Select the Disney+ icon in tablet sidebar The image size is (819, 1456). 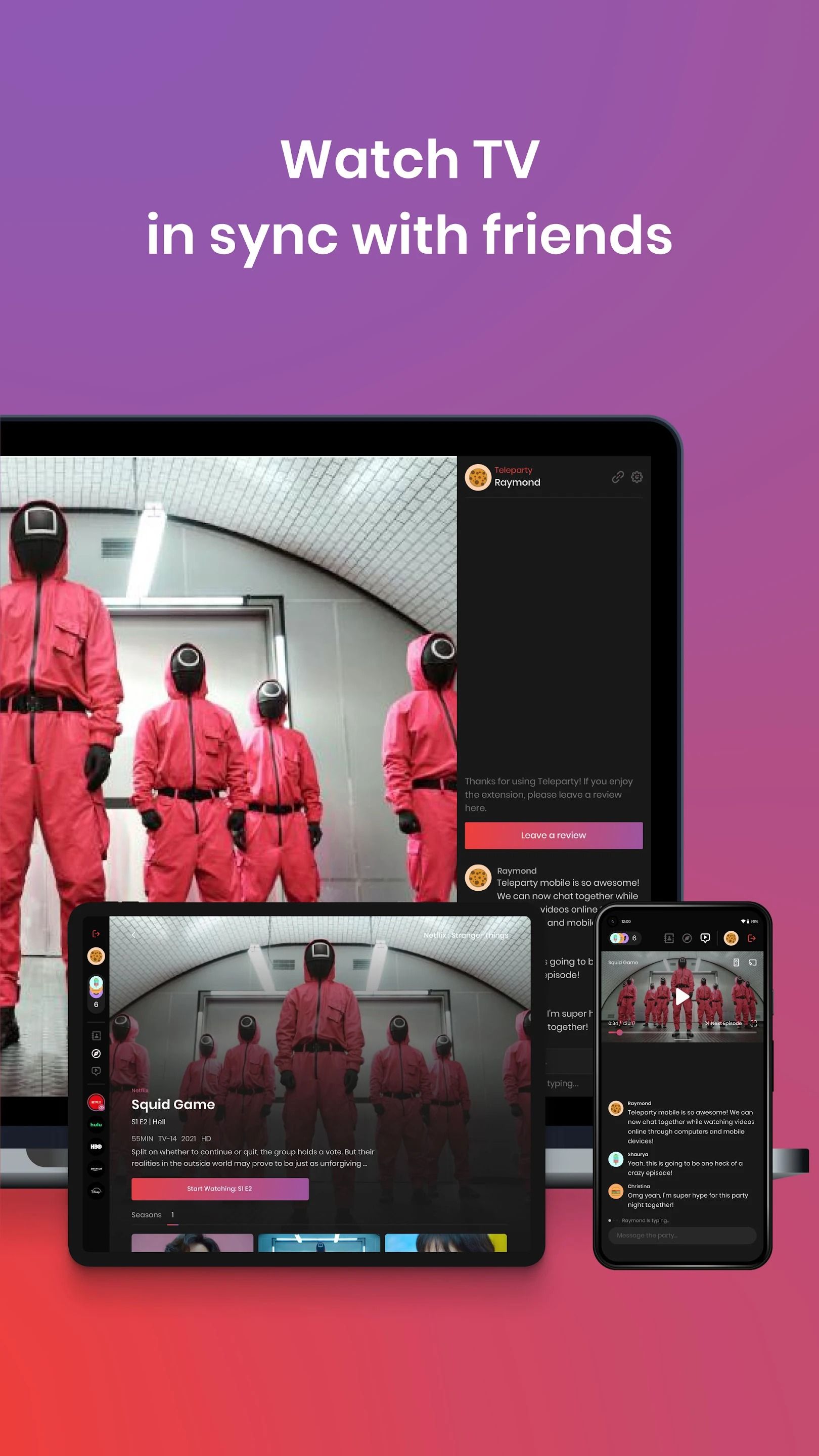tap(96, 1191)
